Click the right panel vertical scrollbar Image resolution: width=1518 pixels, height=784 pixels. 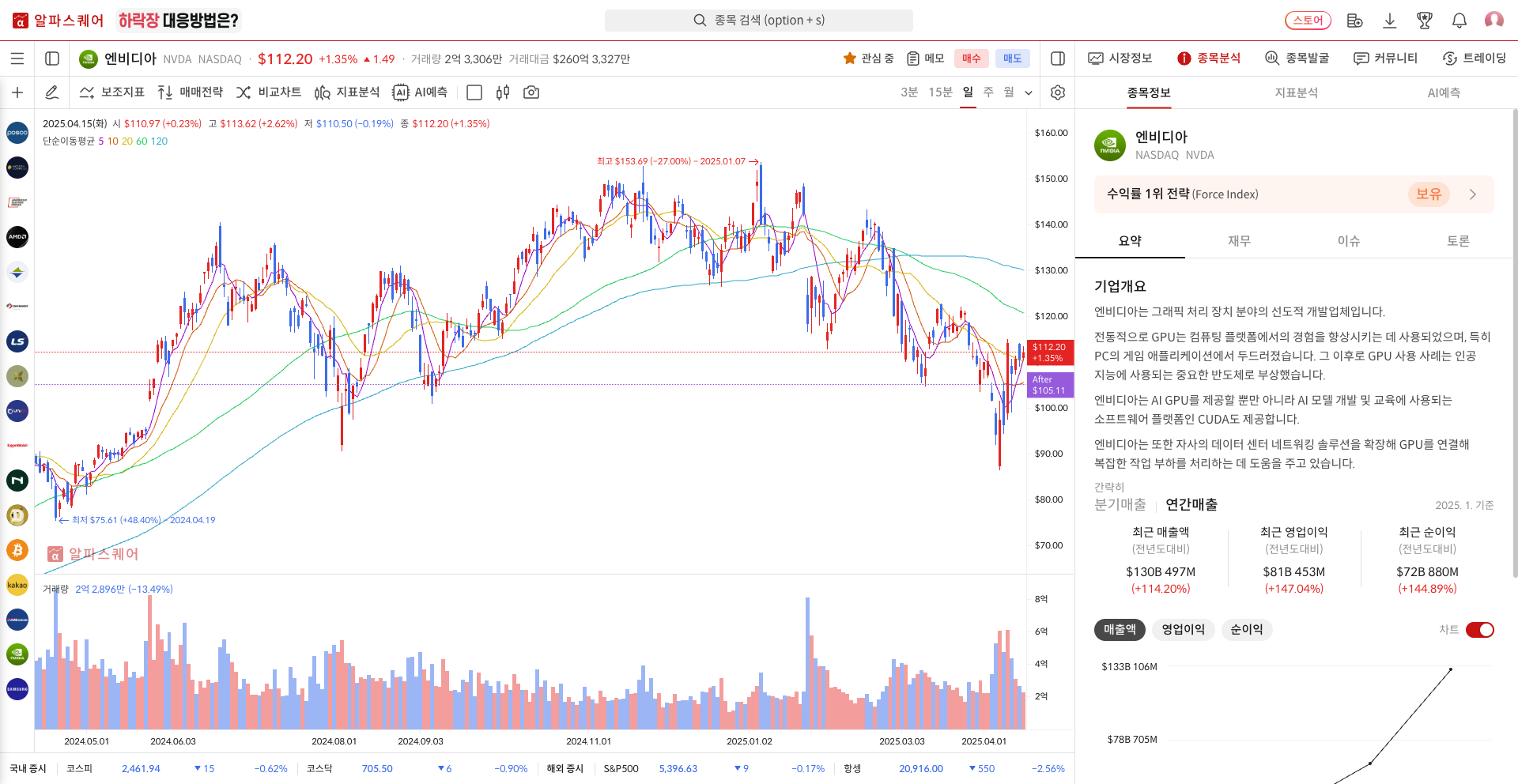point(1514,344)
